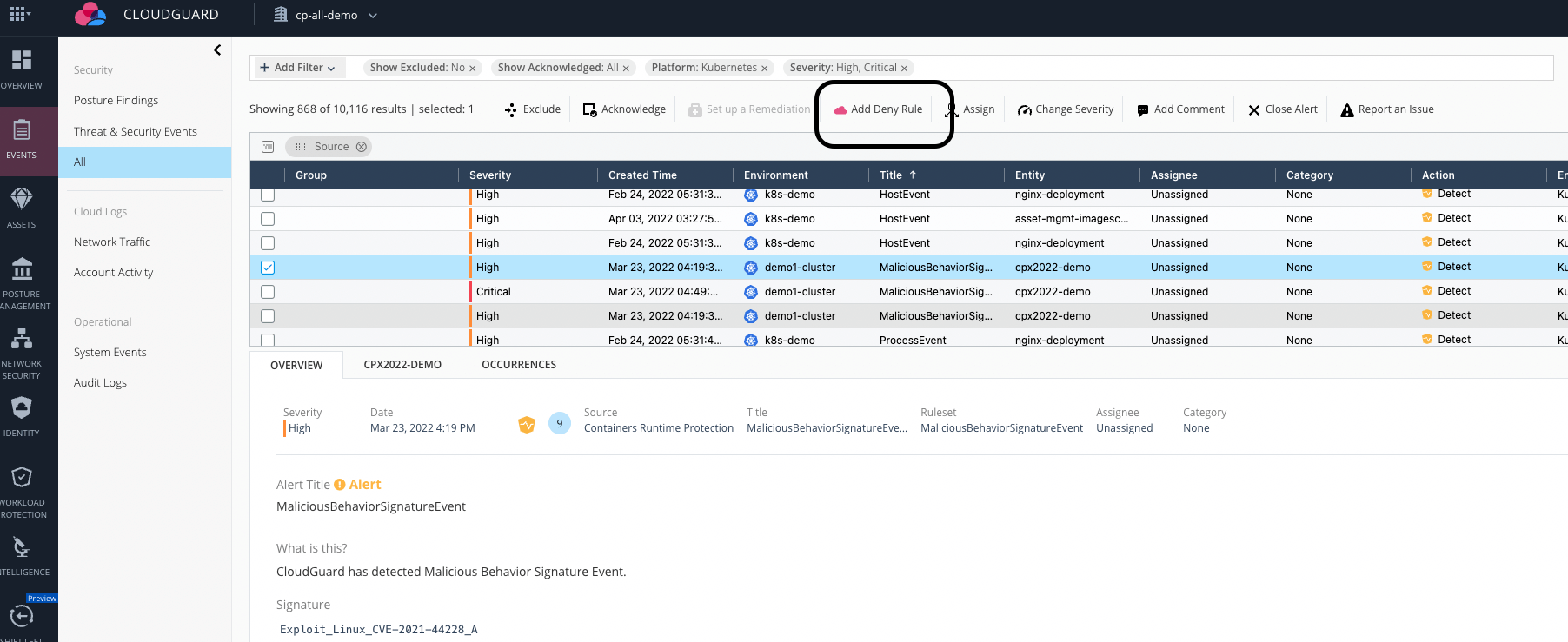Click the blue 9 badge
Viewport: 1568px width, 642px height.
(x=560, y=424)
